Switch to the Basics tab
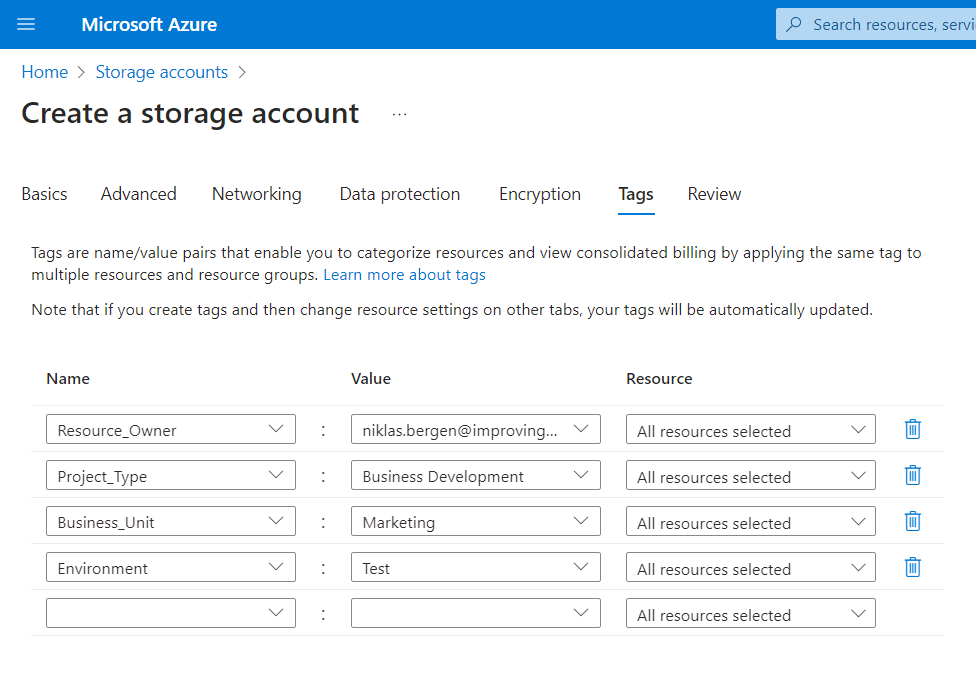Screen dimensions: 976x695 (44, 194)
